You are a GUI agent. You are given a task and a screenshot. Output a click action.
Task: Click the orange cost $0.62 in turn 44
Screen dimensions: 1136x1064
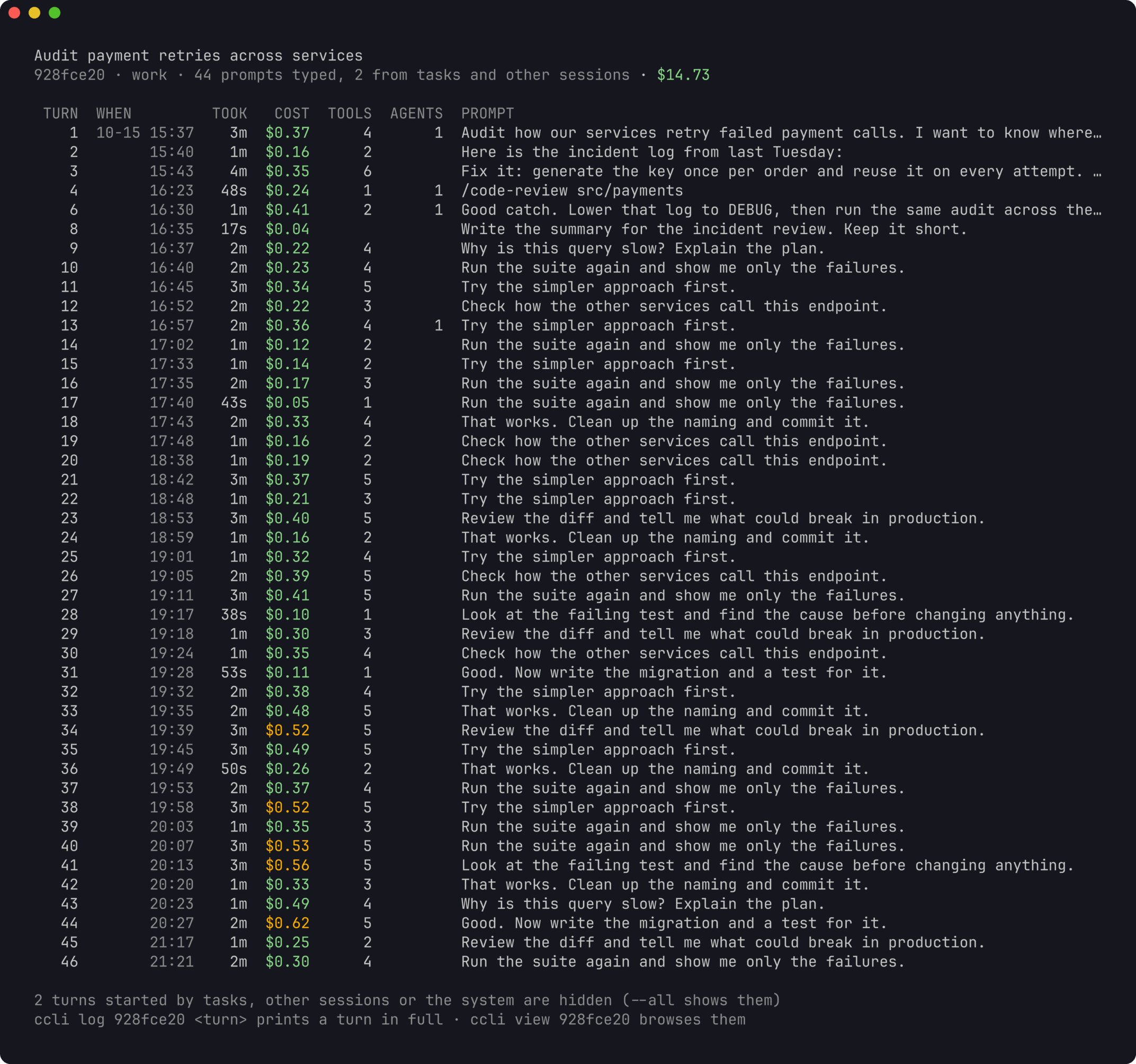[288, 923]
